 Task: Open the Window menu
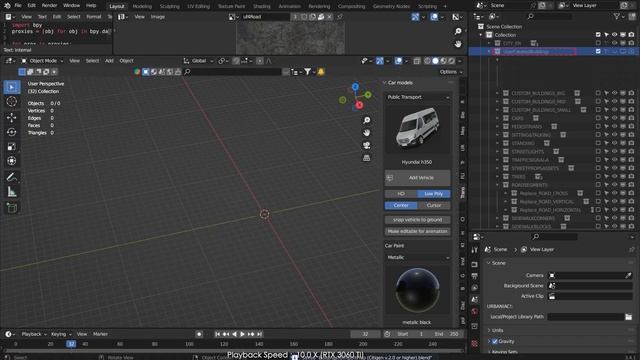click(x=71, y=6)
